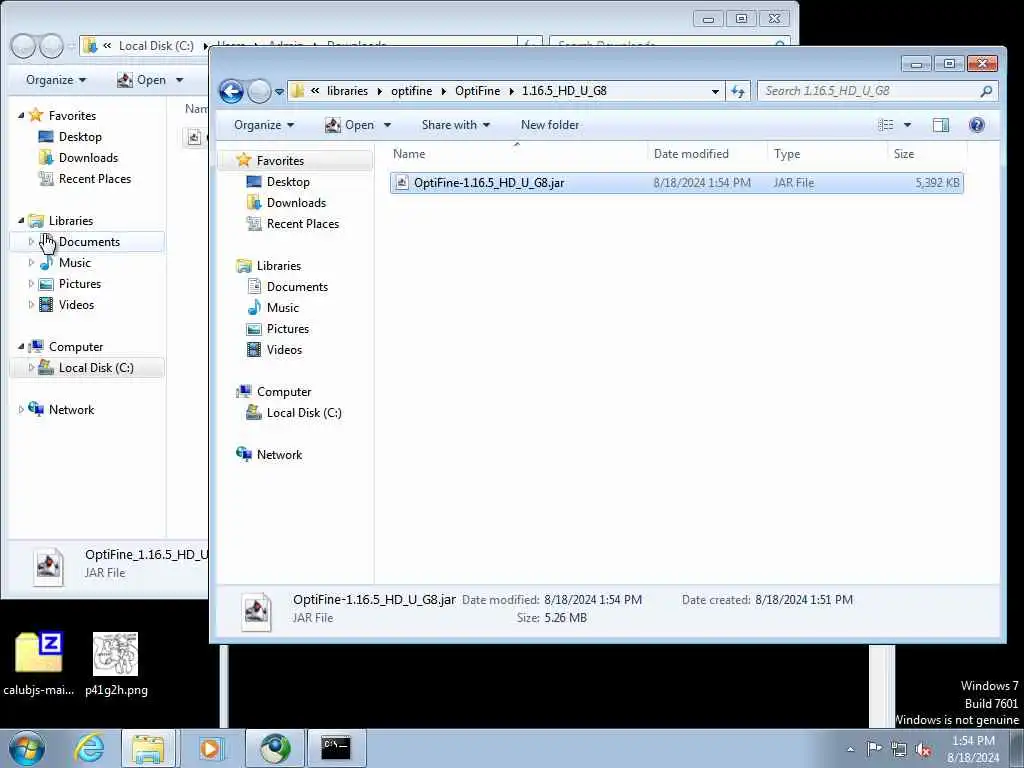Open Desktop in front window sidebar
This screenshot has height=768, width=1024.
pos(288,182)
